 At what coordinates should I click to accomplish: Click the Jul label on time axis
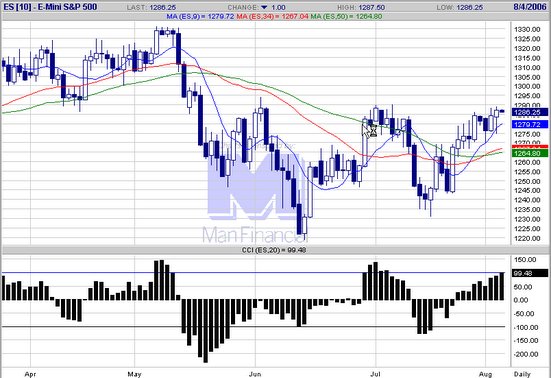[x=376, y=374]
